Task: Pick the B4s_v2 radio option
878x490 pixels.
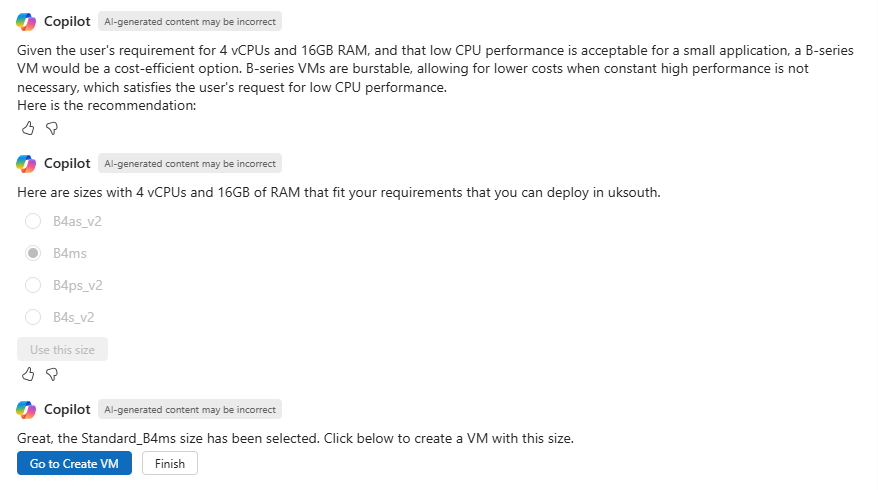Action: [33, 317]
